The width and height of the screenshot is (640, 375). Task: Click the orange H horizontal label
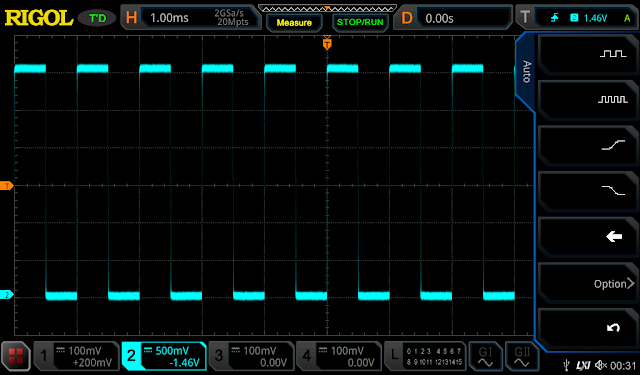131,18
